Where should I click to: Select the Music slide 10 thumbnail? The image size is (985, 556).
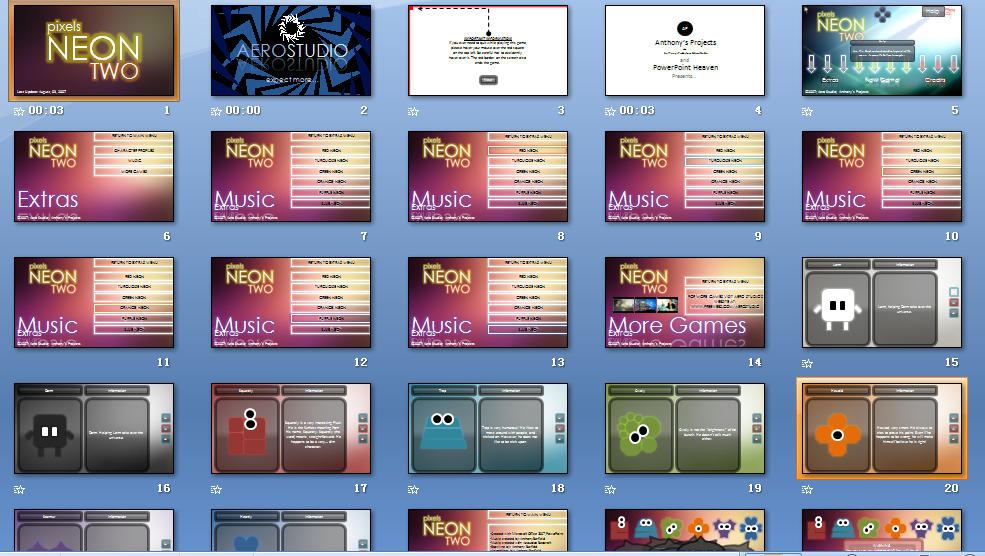(x=882, y=177)
